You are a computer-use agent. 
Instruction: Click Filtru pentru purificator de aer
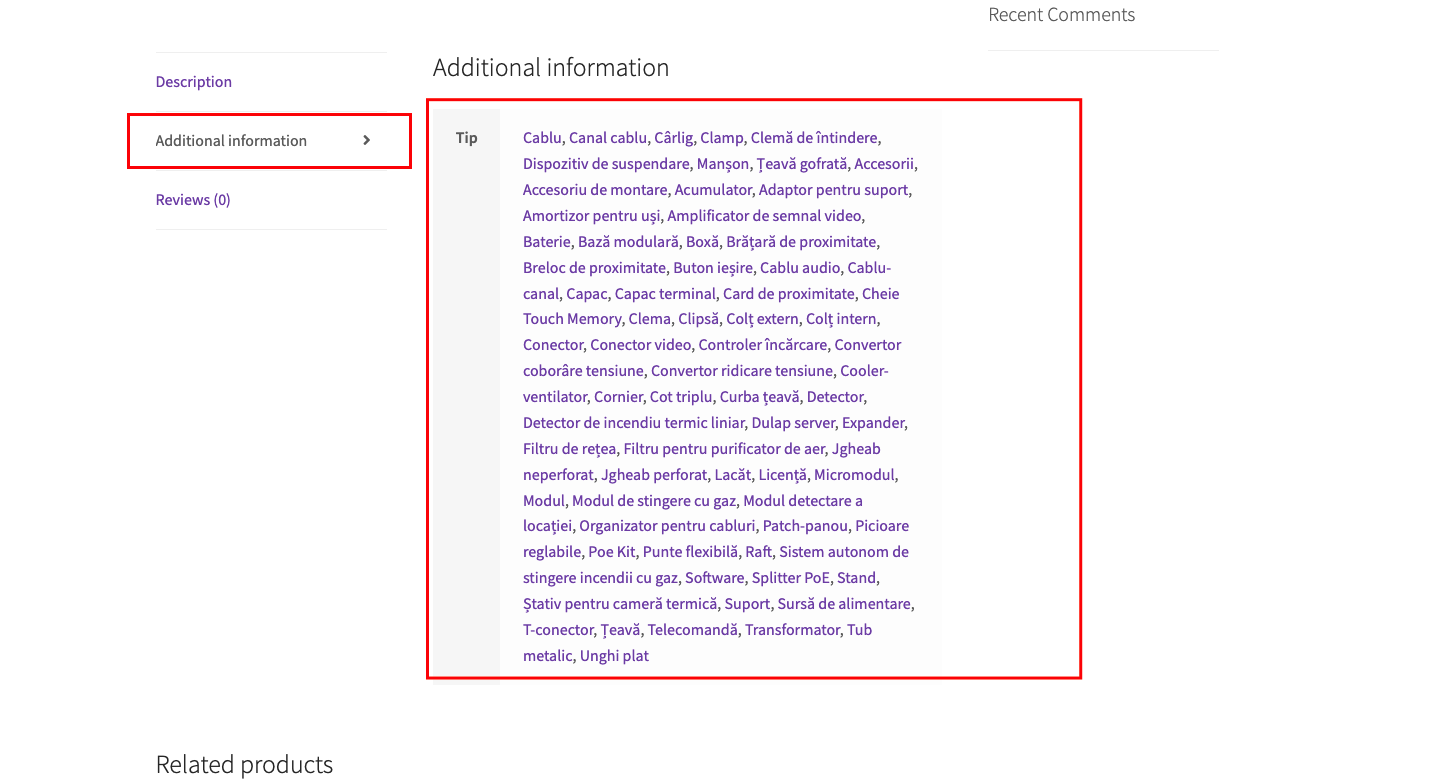(x=724, y=449)
